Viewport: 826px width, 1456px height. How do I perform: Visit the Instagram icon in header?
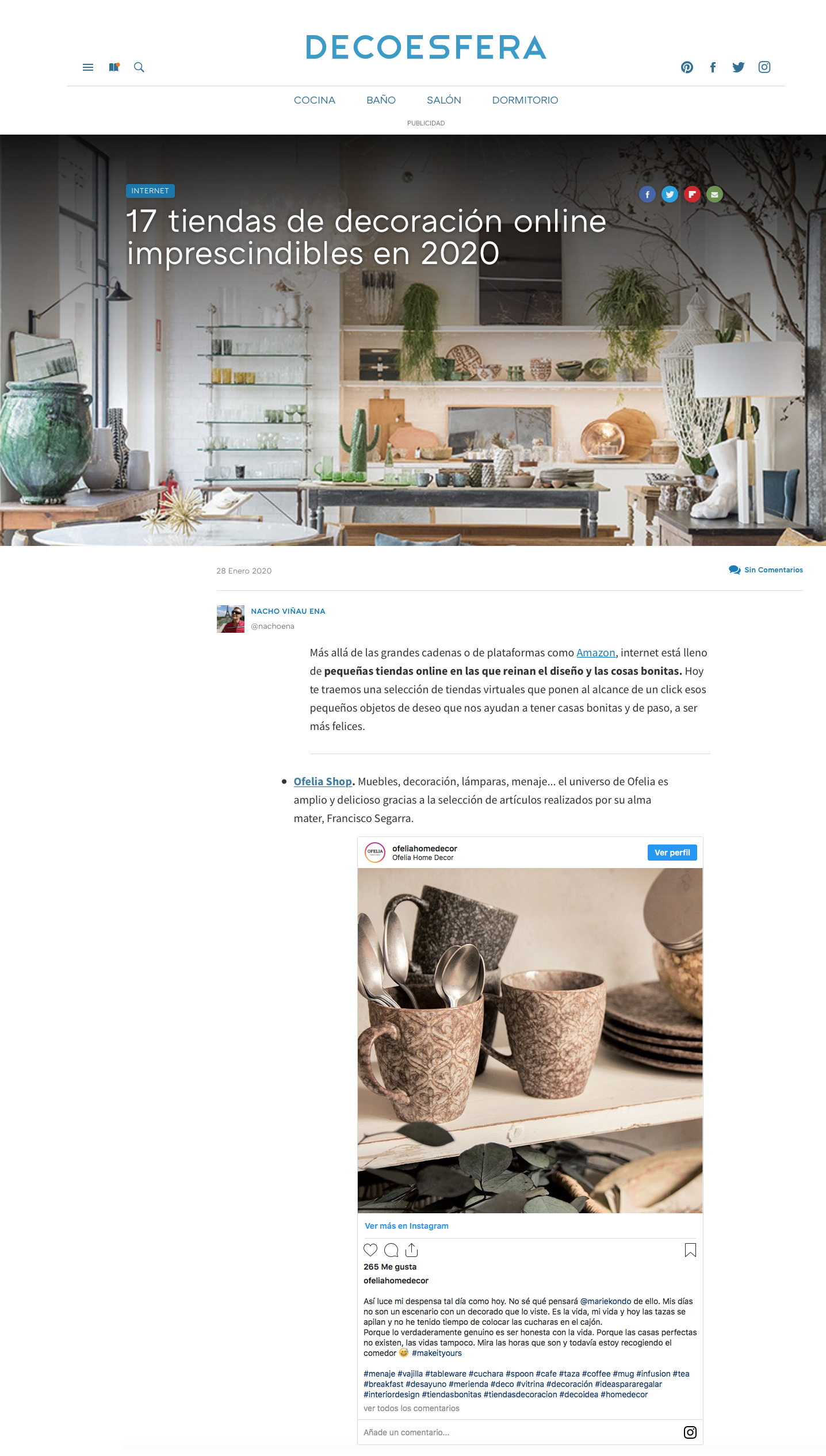[764, 67]
